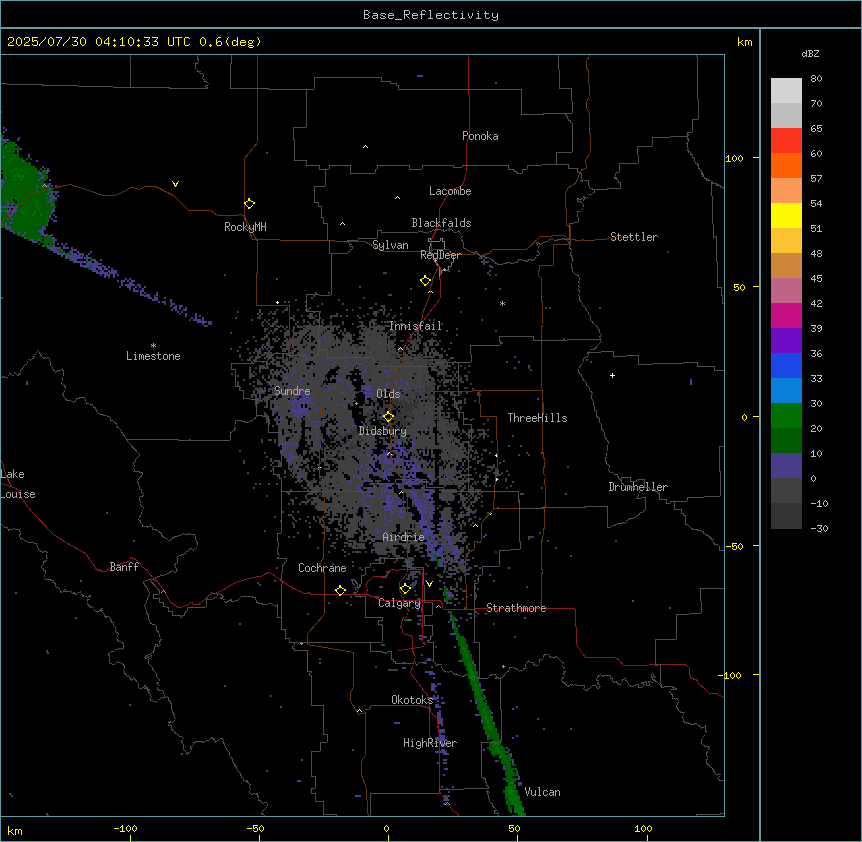Click the -30 value at bottom of legend
The height and width of the screenshot is (842, 862).
click(819, 528)
